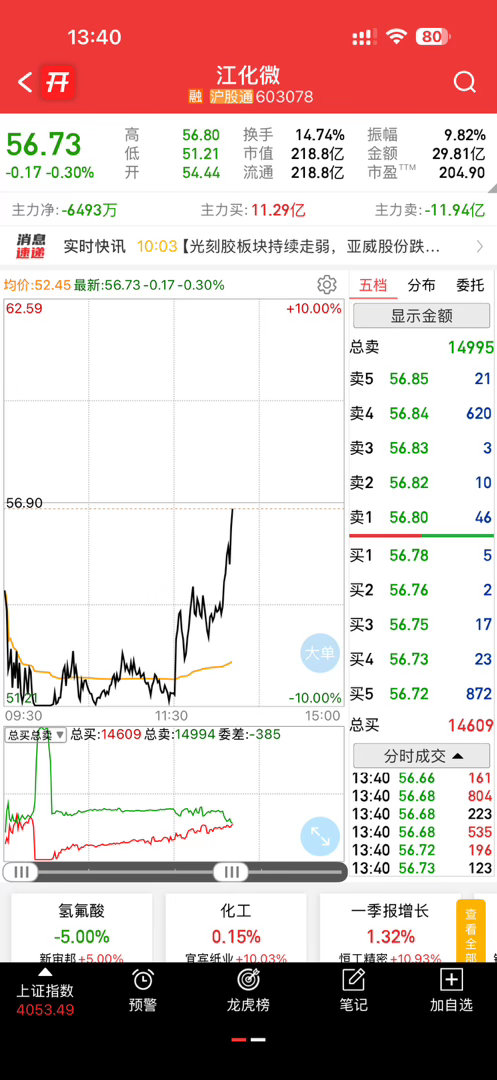Collapse the 分时成交 list
Screen dimensions: 497x1080
422,756
